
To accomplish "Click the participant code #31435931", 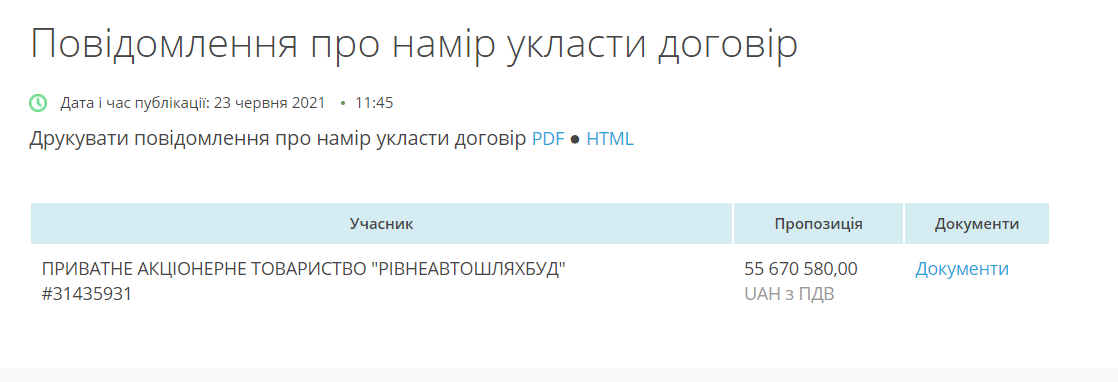I will [87, 294].
